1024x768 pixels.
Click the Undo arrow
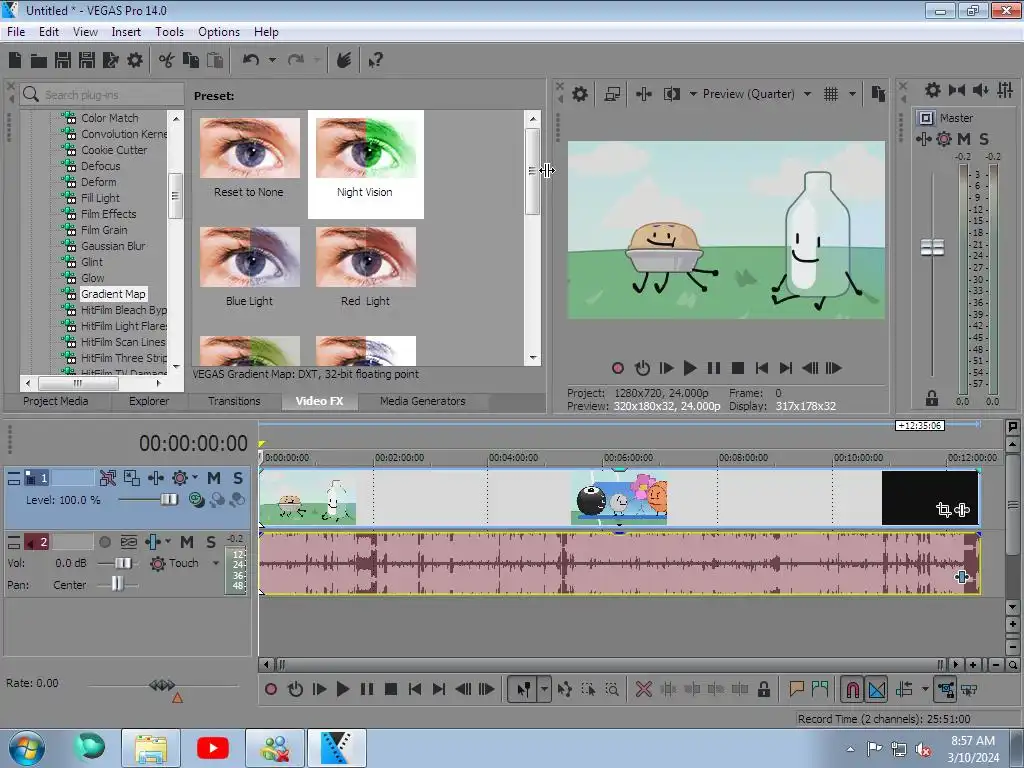pyautogui.click(x=251, y=60)
